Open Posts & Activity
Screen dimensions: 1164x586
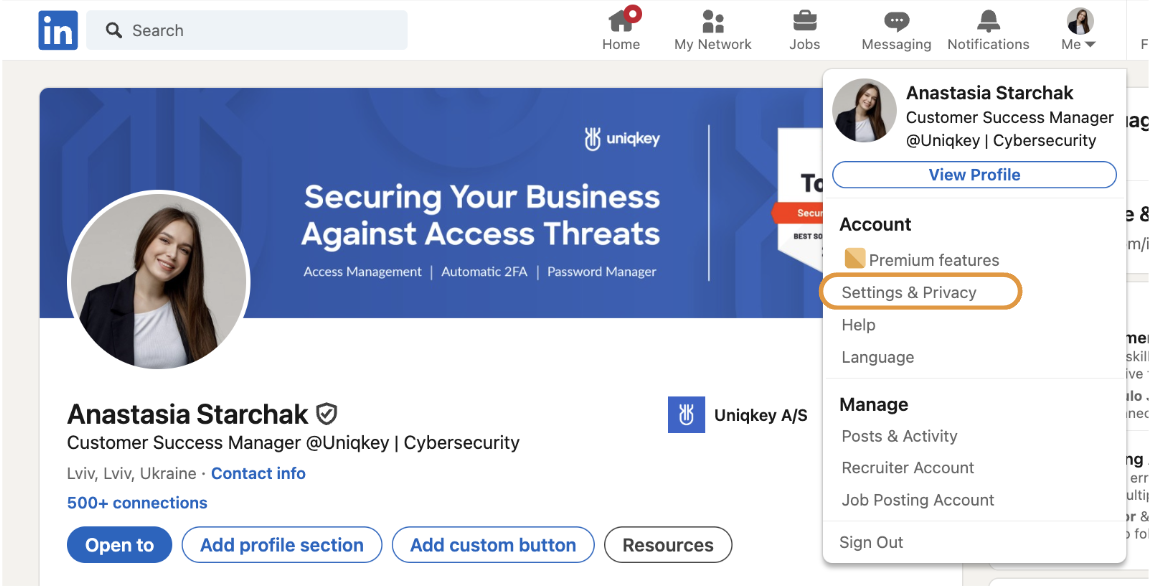tap(899, 436)
